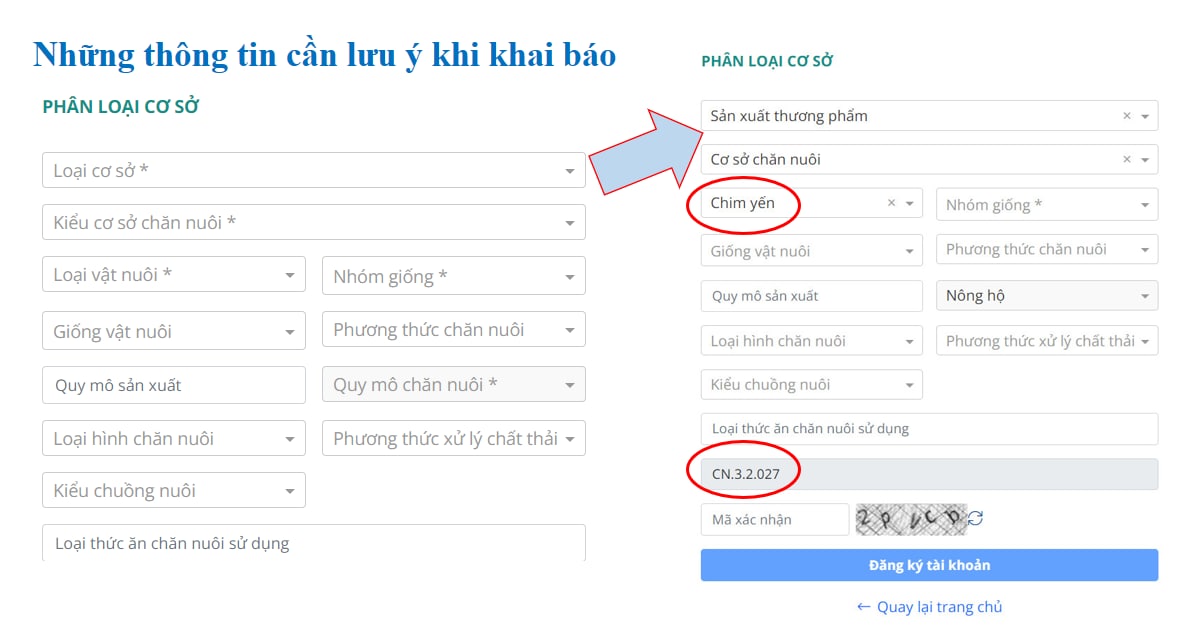Image resolution: width=1204 pixels, height=628 pixels.
Task: Click "Quy mô sản xuất" field beside "Nông hộ"
Action: coord(811,296)
